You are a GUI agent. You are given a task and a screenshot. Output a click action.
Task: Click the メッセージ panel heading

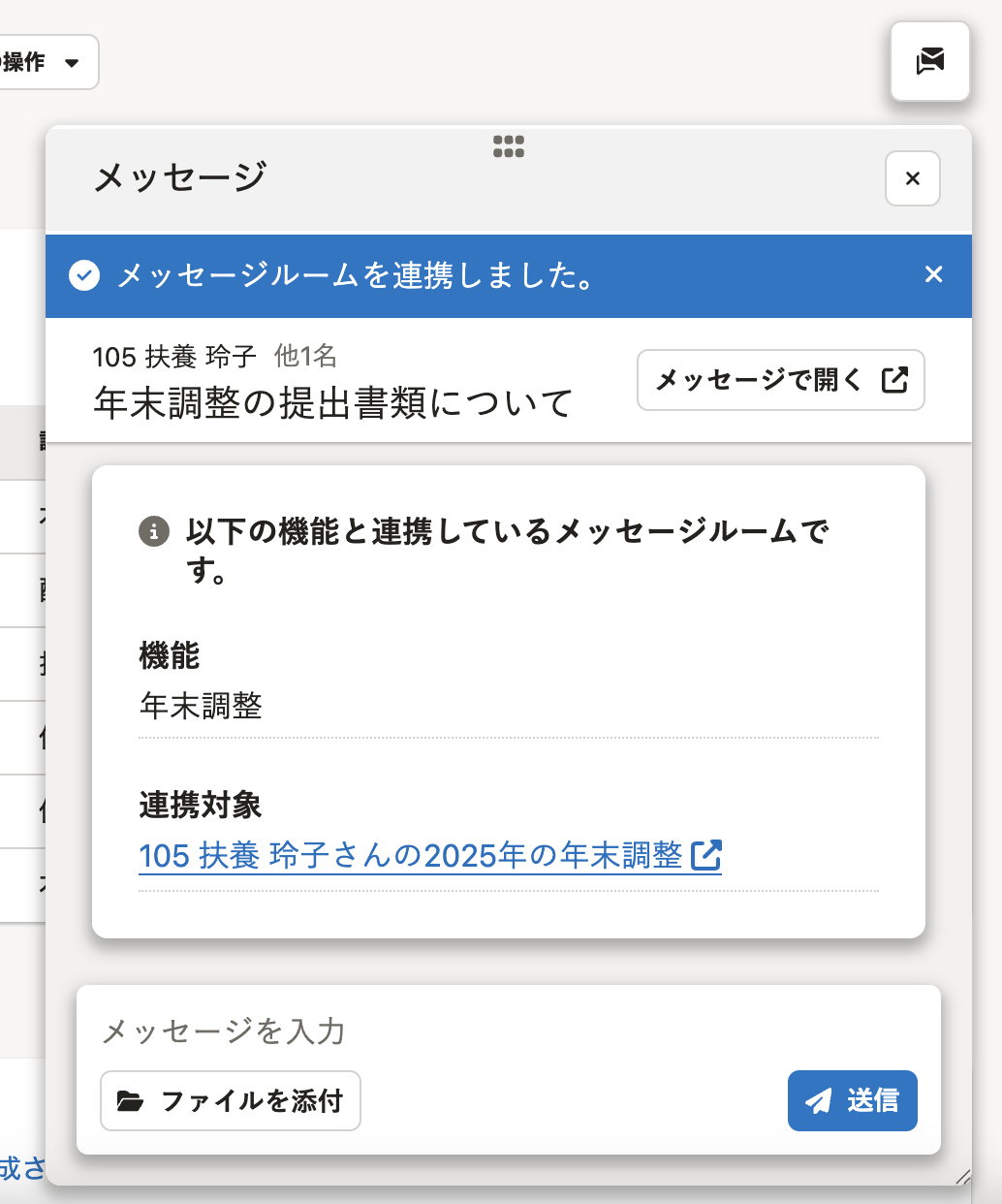(179, 177)
